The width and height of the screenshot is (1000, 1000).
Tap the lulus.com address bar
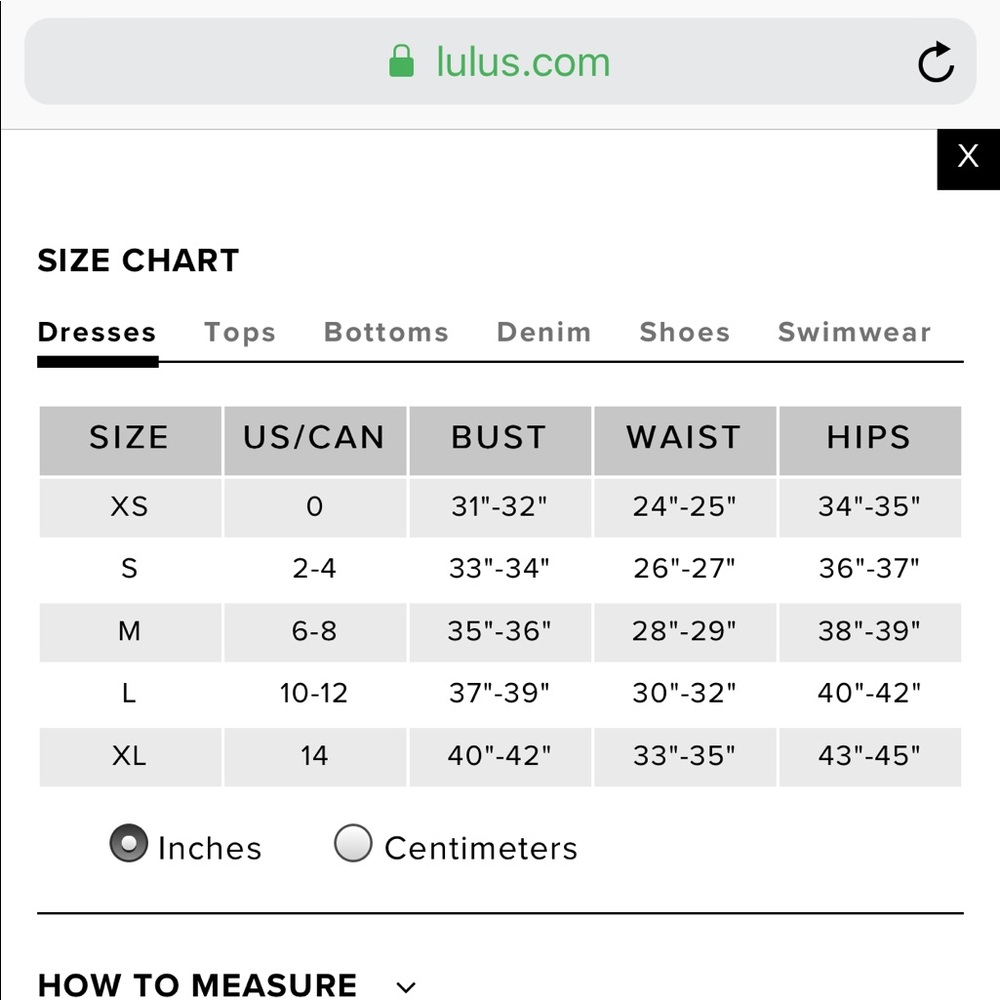tap(500, 62)
